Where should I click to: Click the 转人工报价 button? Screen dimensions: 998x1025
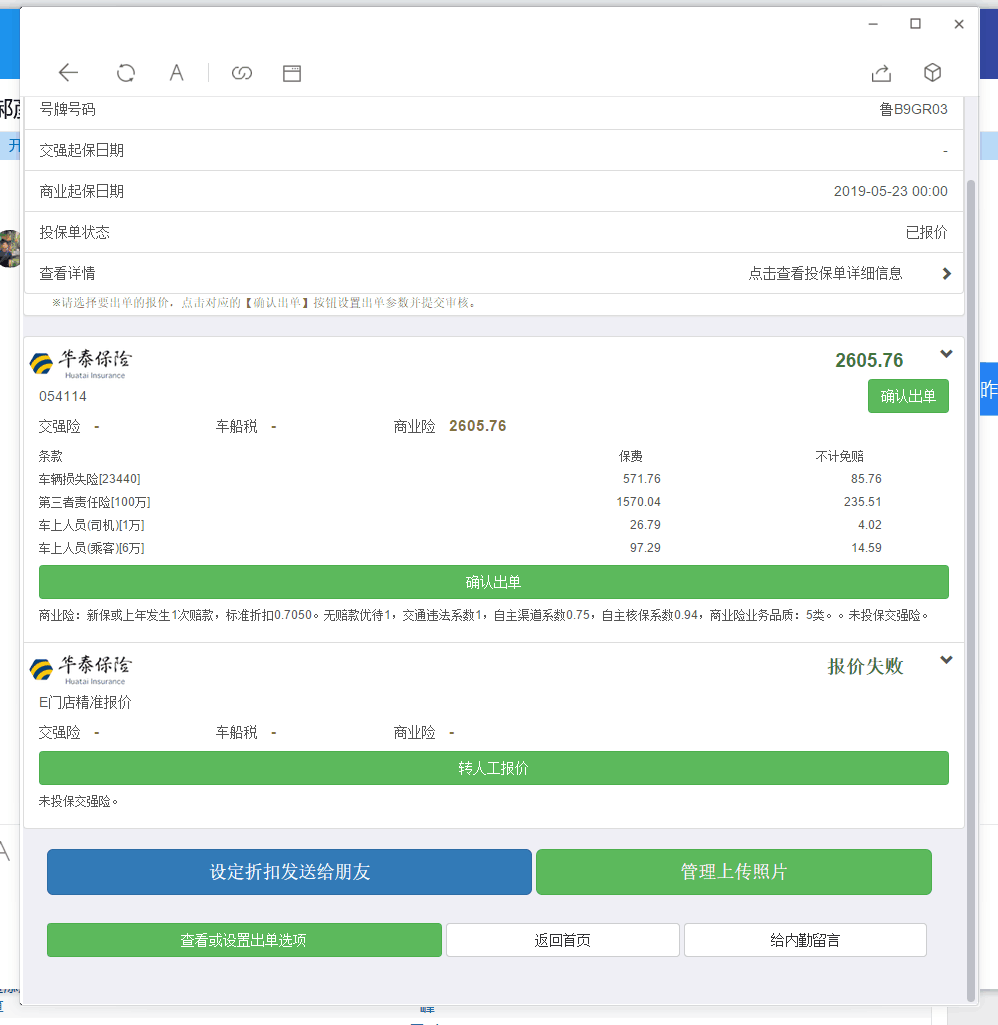coord(493,768)
